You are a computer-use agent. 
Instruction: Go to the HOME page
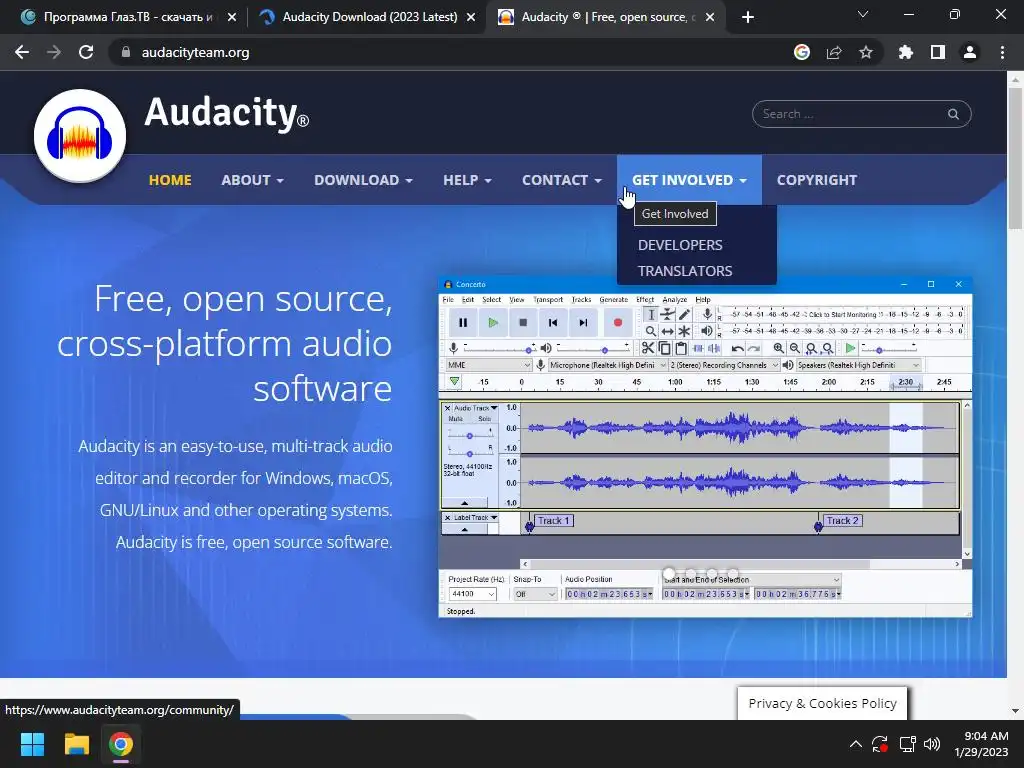[170, 180]
